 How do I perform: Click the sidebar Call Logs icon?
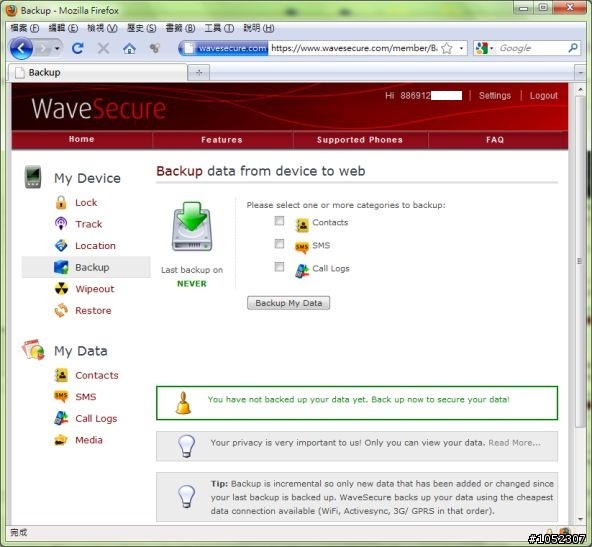coord(61,418)
